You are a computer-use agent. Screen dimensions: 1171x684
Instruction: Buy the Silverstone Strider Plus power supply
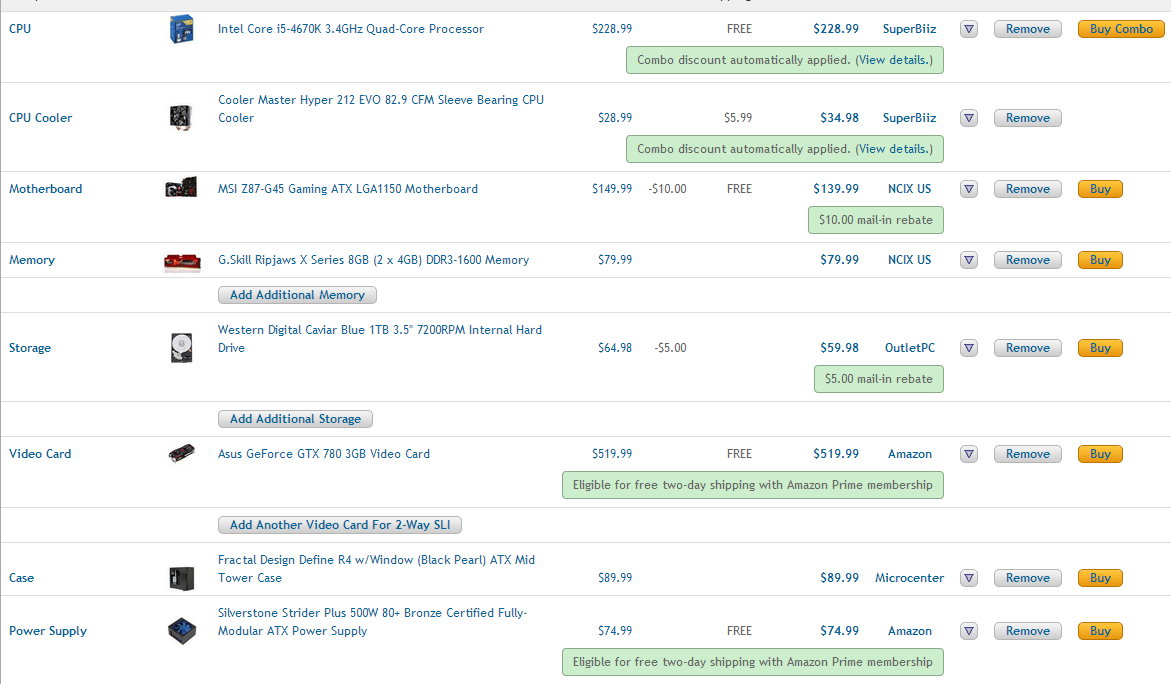coord(1100,631)
